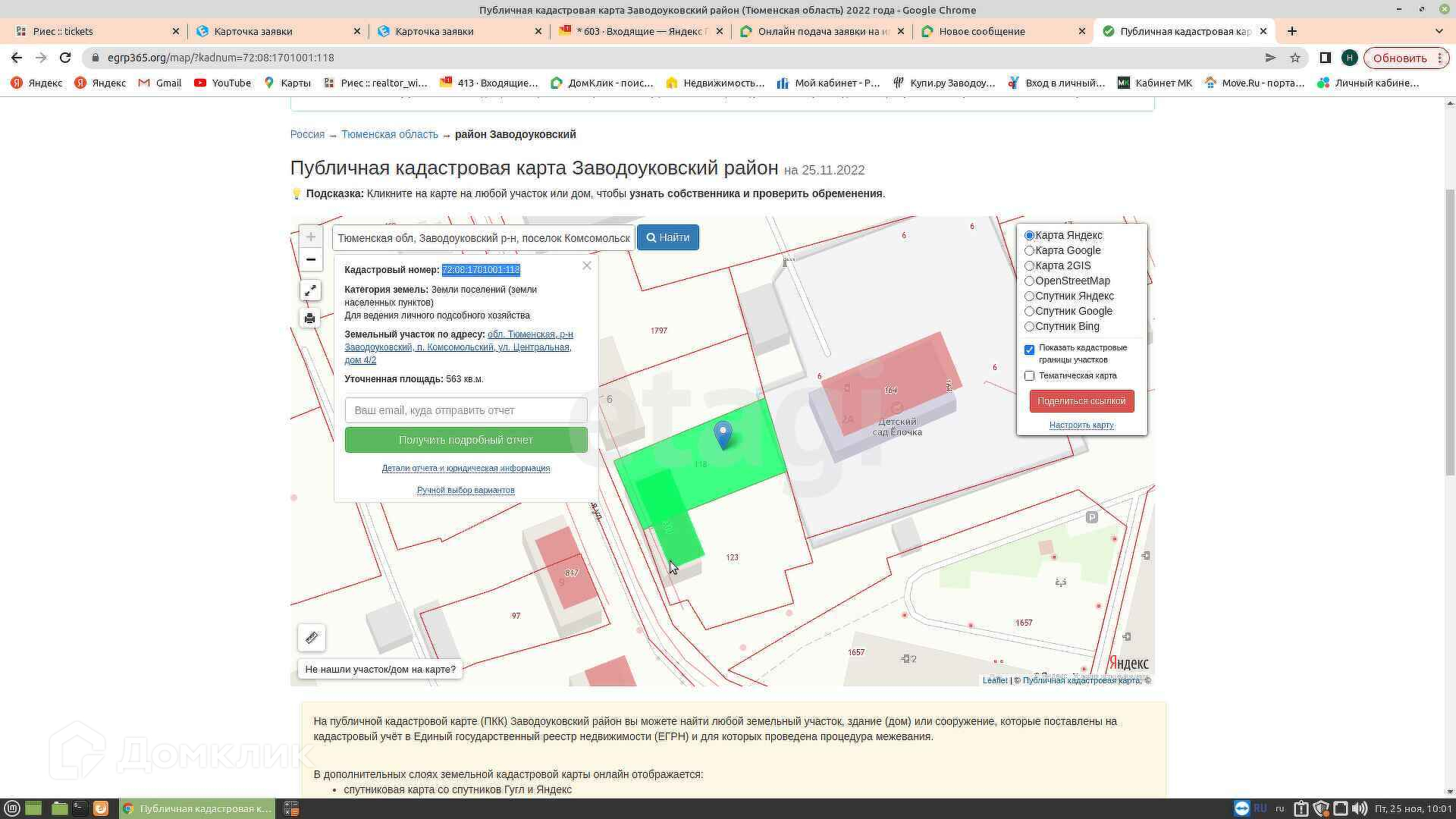
Task: Enable Тематическая карта checkbox
Action: point(1029,376)
